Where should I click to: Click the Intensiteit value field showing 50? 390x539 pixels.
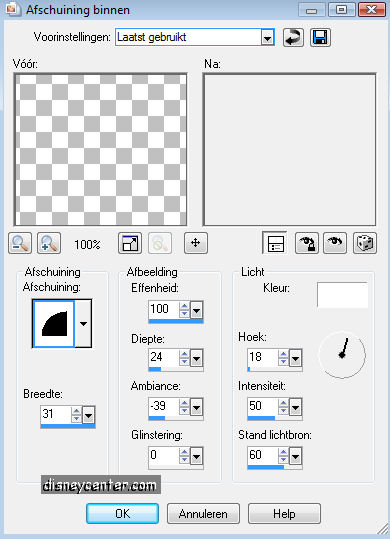(263, 407)
